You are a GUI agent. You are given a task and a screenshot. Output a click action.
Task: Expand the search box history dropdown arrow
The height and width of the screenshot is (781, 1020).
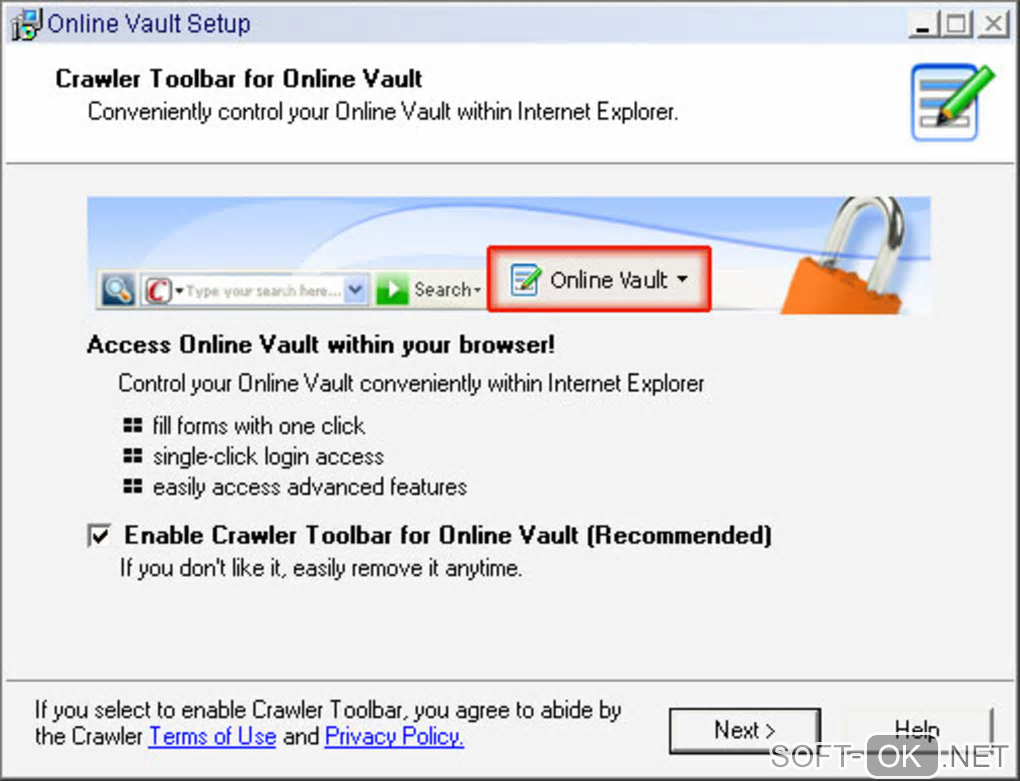tap(355, 289)
